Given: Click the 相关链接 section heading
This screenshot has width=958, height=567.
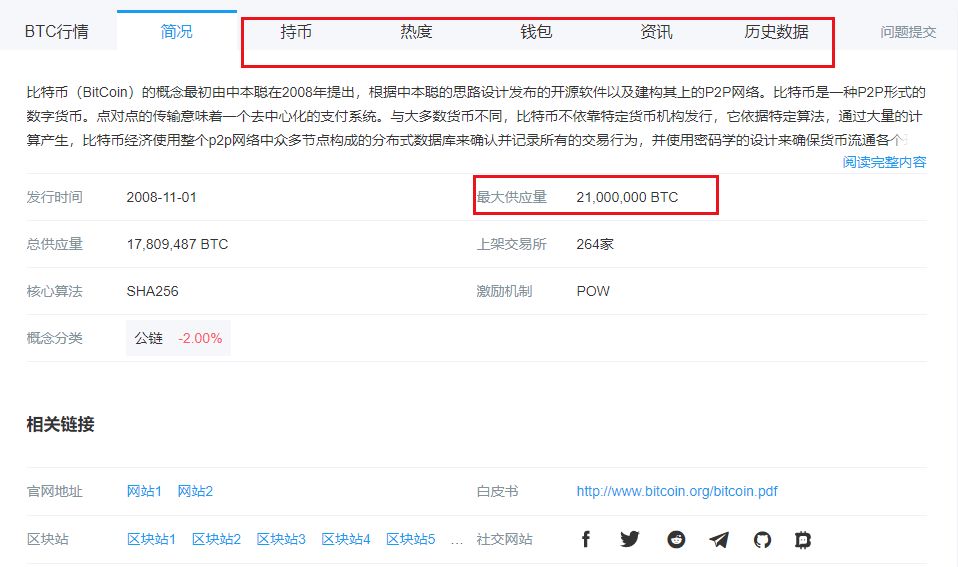Looking at the screenshot, I should pos(60,424).
